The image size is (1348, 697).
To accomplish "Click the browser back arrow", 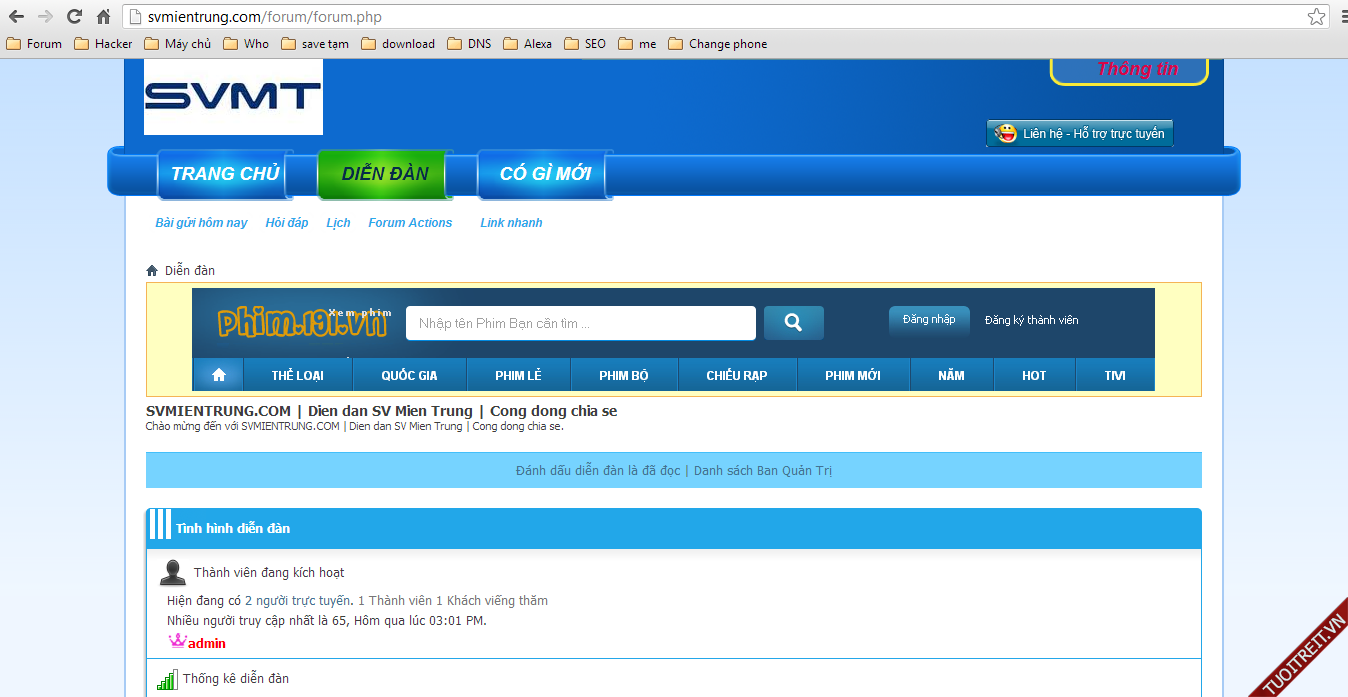I will pyautogui.click(x=16, y=16).
